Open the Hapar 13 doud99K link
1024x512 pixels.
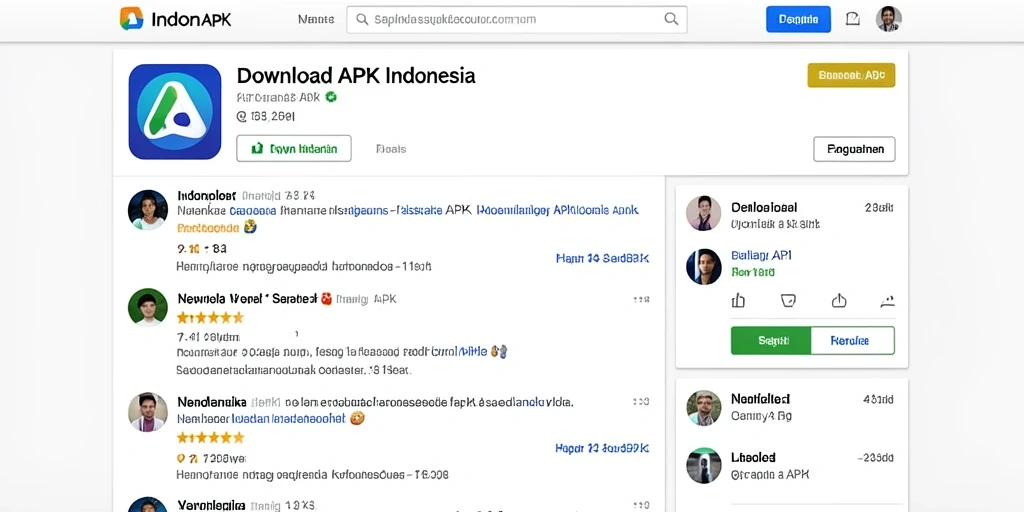[x=602, y=449]
